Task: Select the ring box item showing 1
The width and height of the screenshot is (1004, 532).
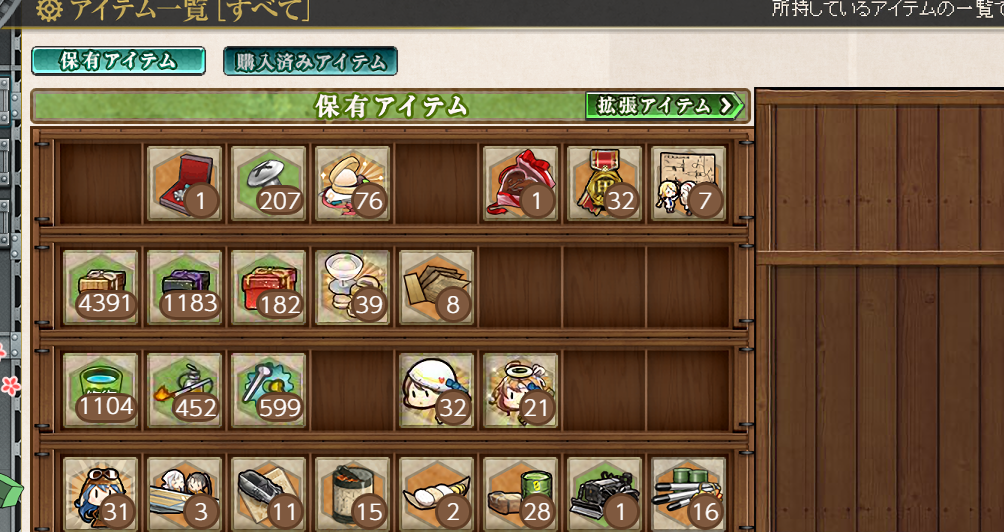Action: [x=184, y=183]
